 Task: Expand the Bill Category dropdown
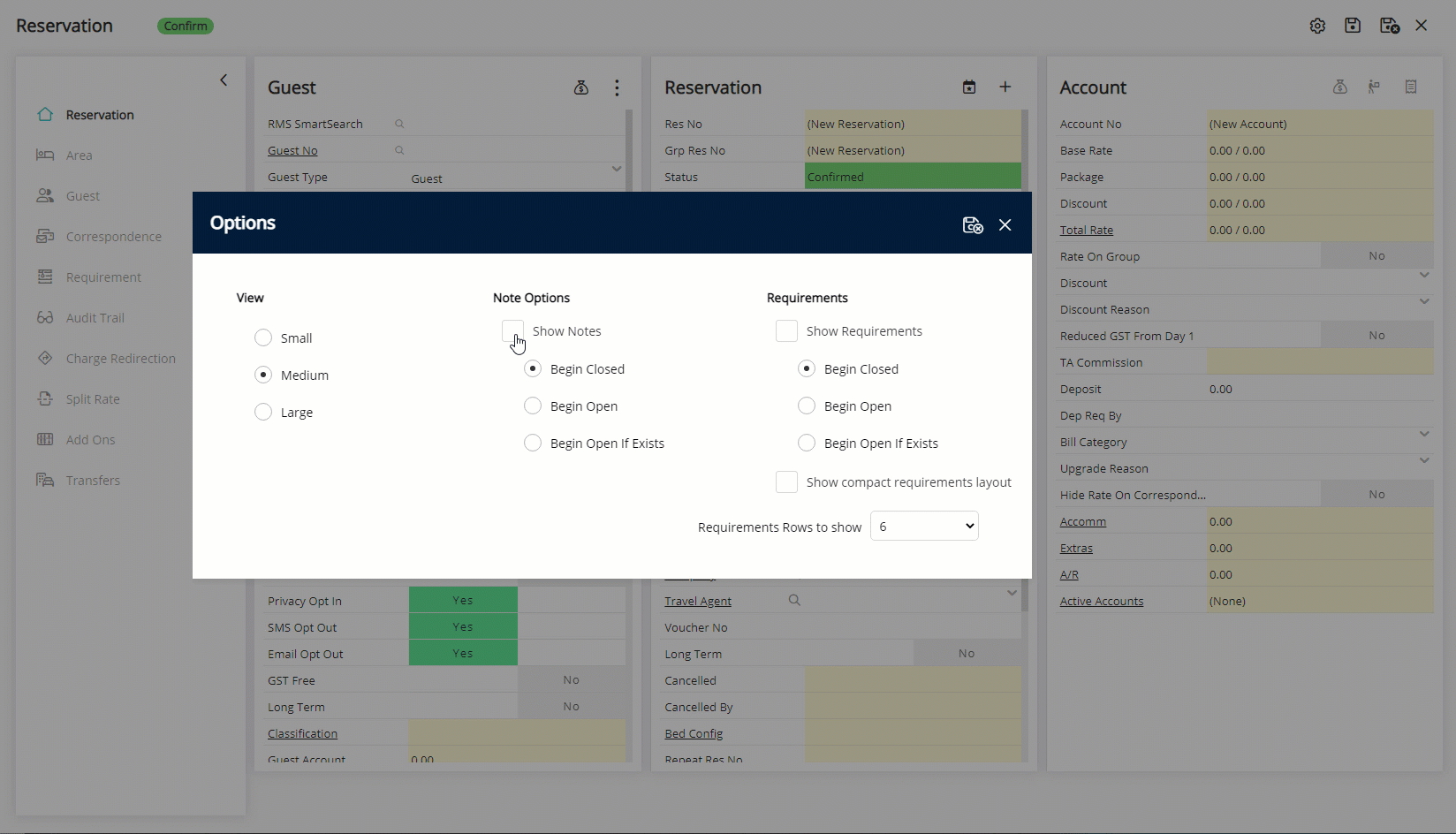pos(1424,434)
